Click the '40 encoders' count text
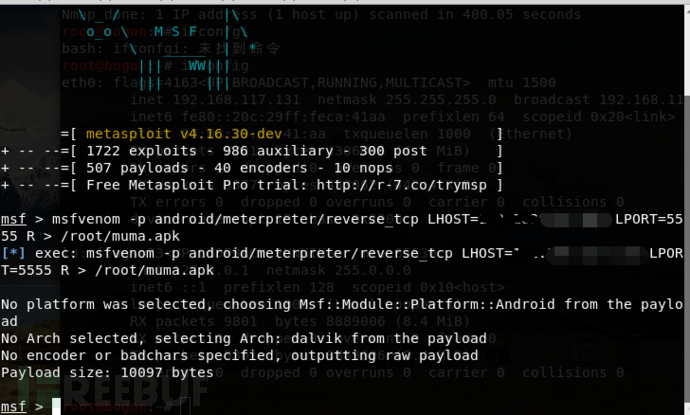690x415 pixels. click(261, 168)
